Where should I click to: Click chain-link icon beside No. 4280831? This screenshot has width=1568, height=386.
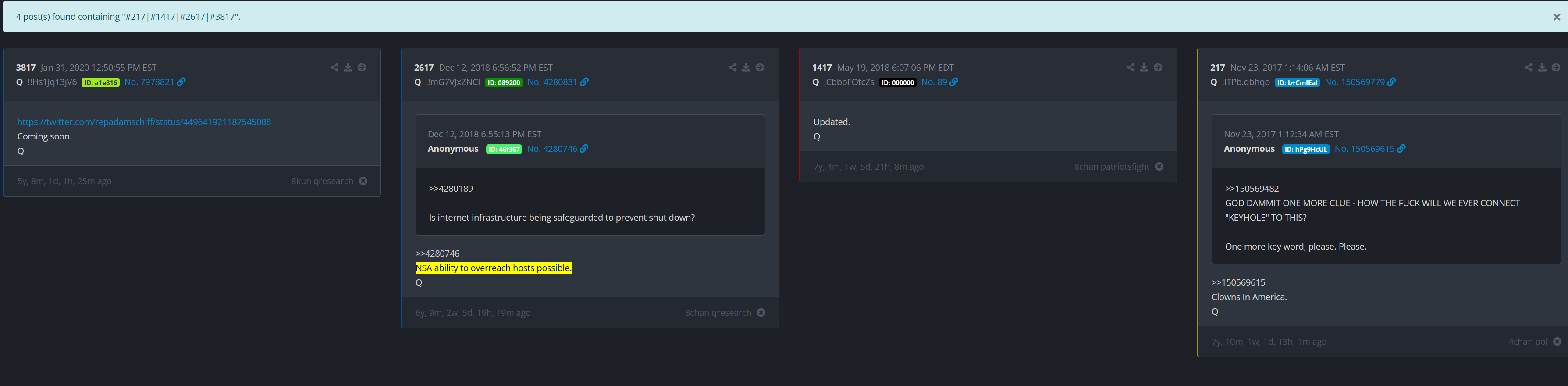pos(584,82)
